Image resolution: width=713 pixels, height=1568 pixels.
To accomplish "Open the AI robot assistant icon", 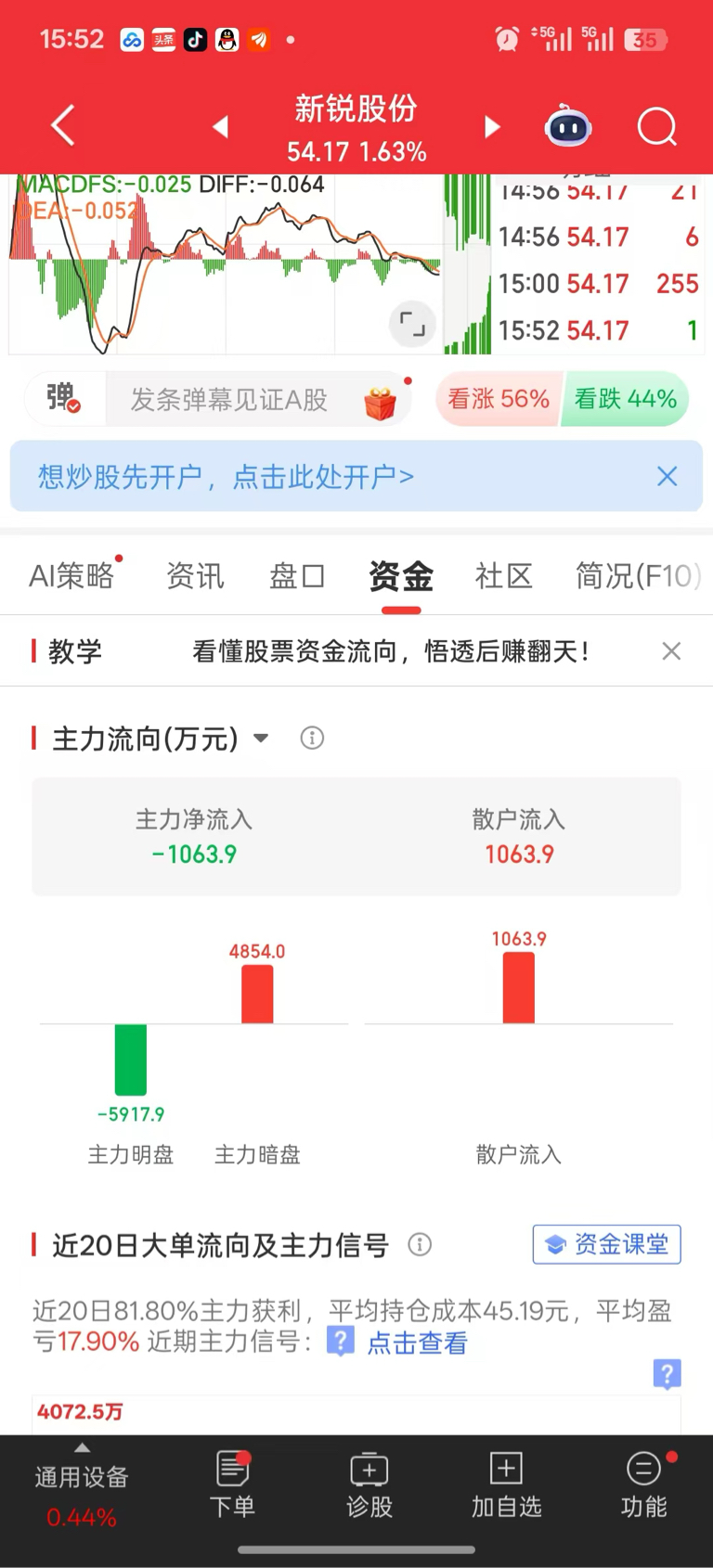I will [568, 127].
